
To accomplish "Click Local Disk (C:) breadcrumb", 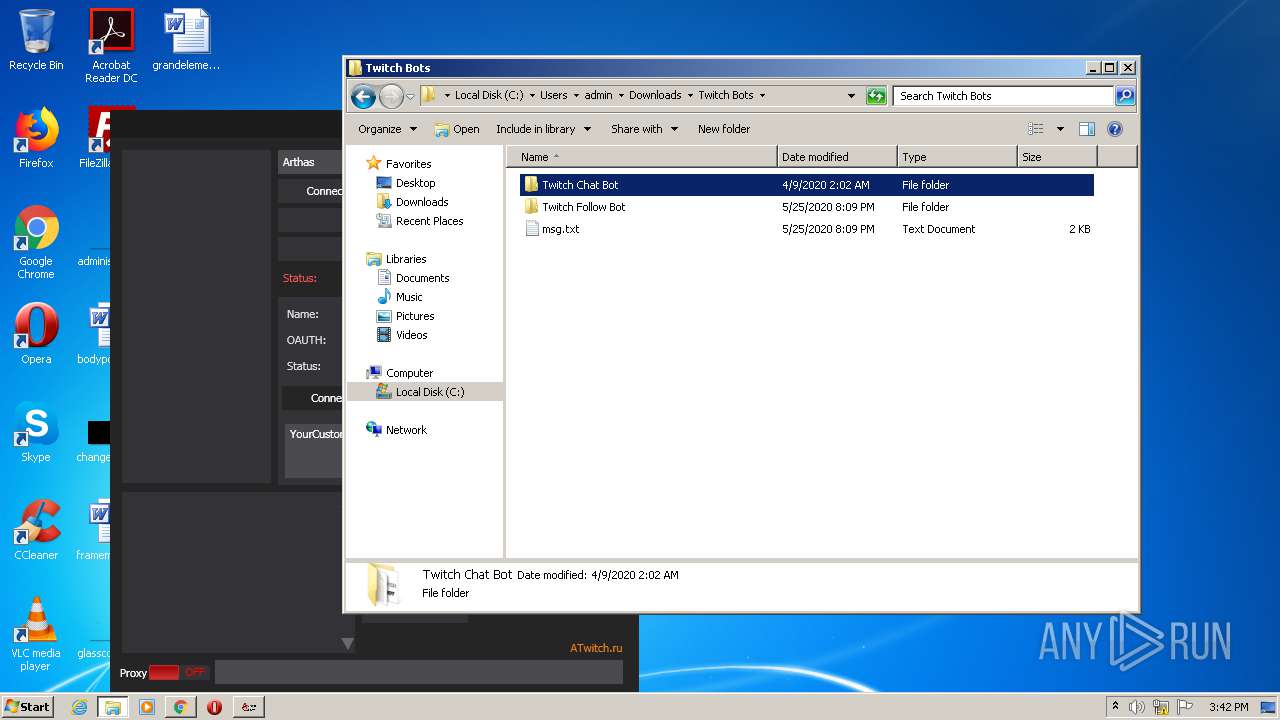I will 488,96.
